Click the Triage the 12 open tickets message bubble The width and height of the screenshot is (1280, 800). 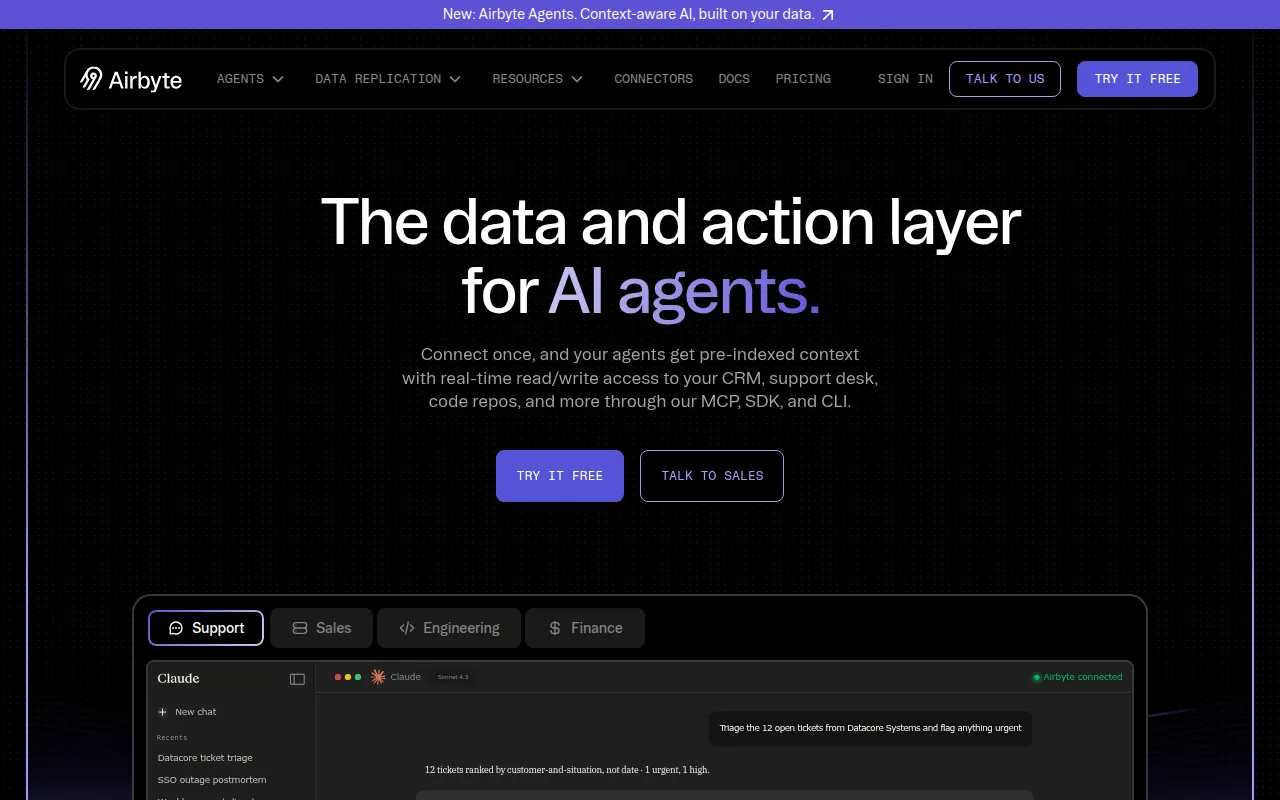[x=870, y=728]
